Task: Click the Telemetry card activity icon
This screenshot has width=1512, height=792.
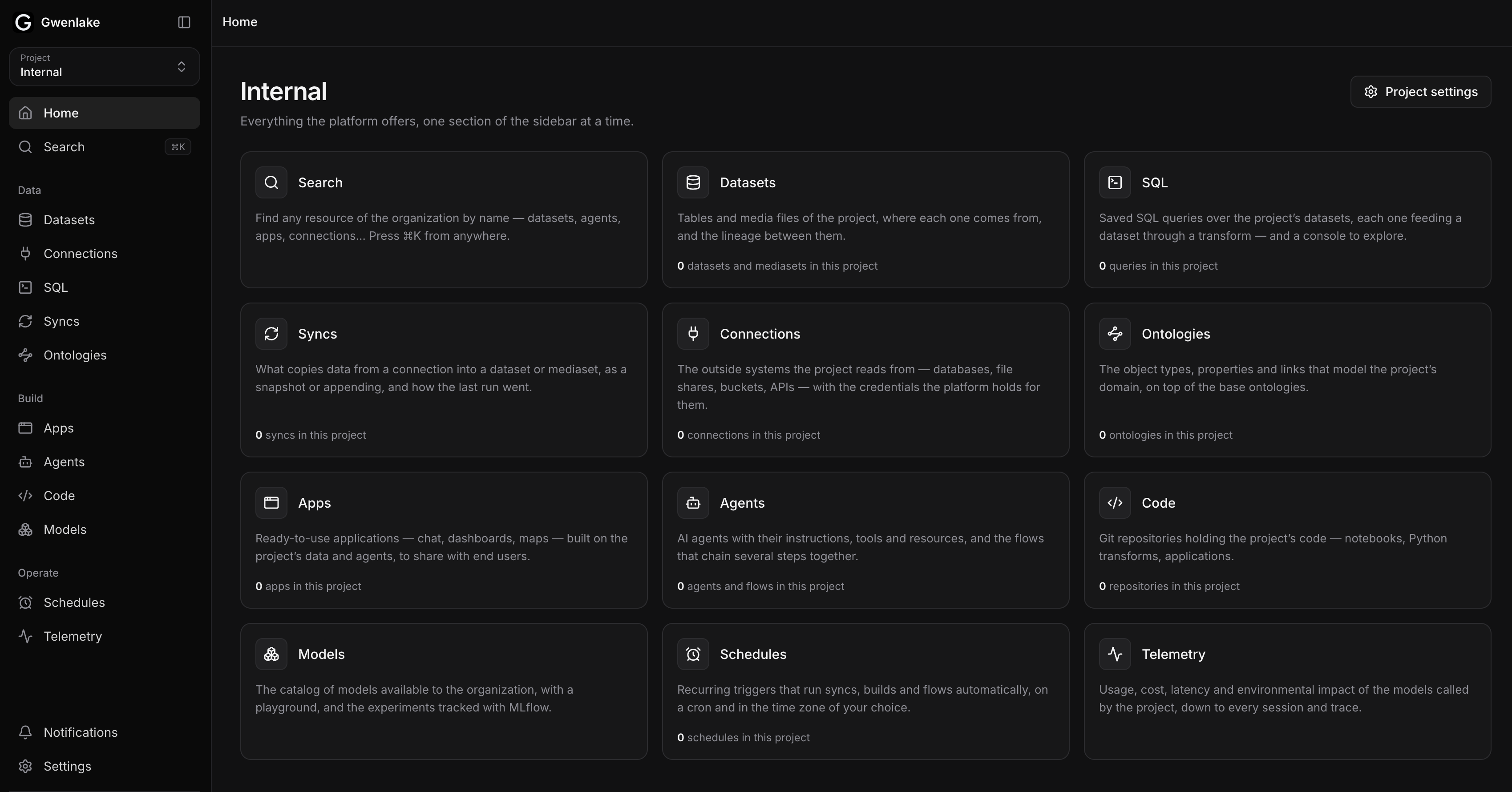Action: coord(1115,654)
